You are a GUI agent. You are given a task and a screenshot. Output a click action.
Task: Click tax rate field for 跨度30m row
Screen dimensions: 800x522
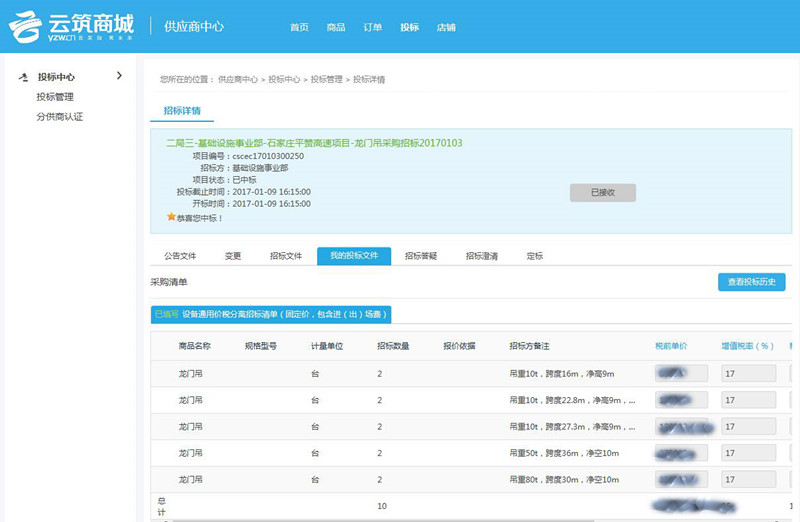pos(748,480)
